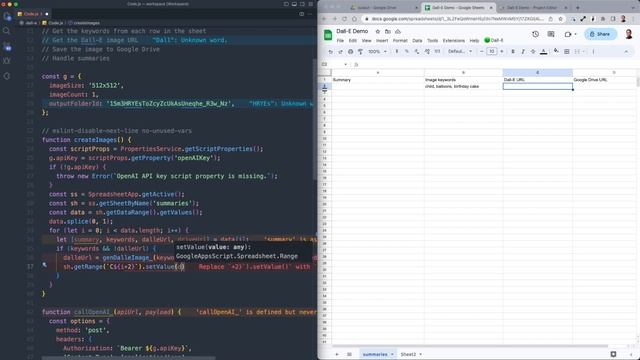640x360 pixels.
Task: Collapse the Sheets header with chevron
Action: click(x=626, y=52)
